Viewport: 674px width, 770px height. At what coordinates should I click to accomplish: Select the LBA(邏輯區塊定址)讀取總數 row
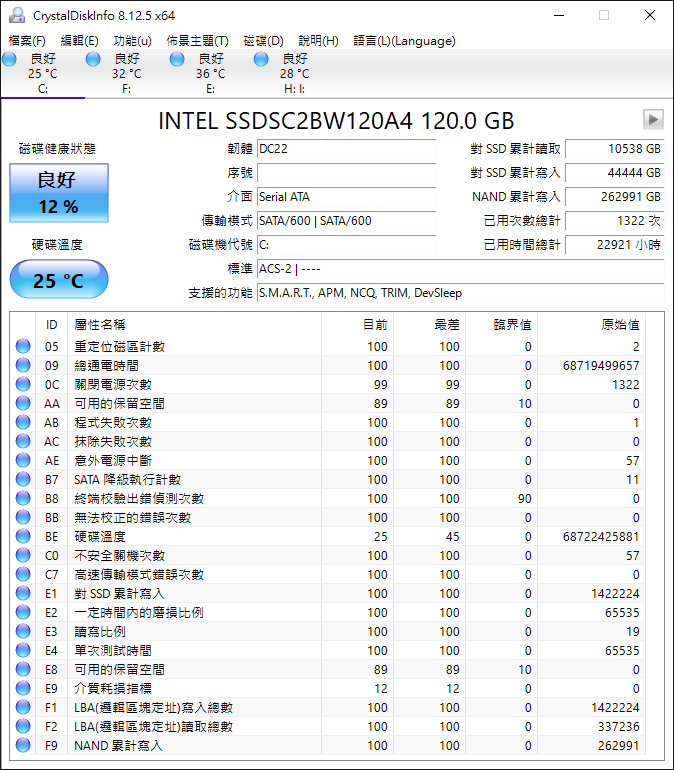(328, 726)
